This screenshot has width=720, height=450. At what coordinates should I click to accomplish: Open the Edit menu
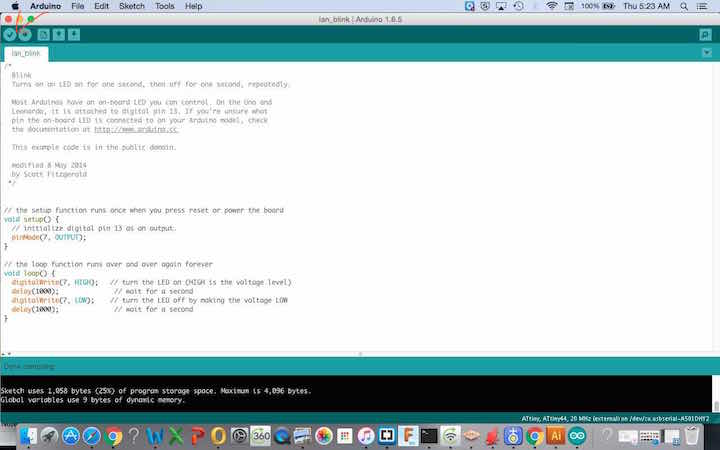101,6
